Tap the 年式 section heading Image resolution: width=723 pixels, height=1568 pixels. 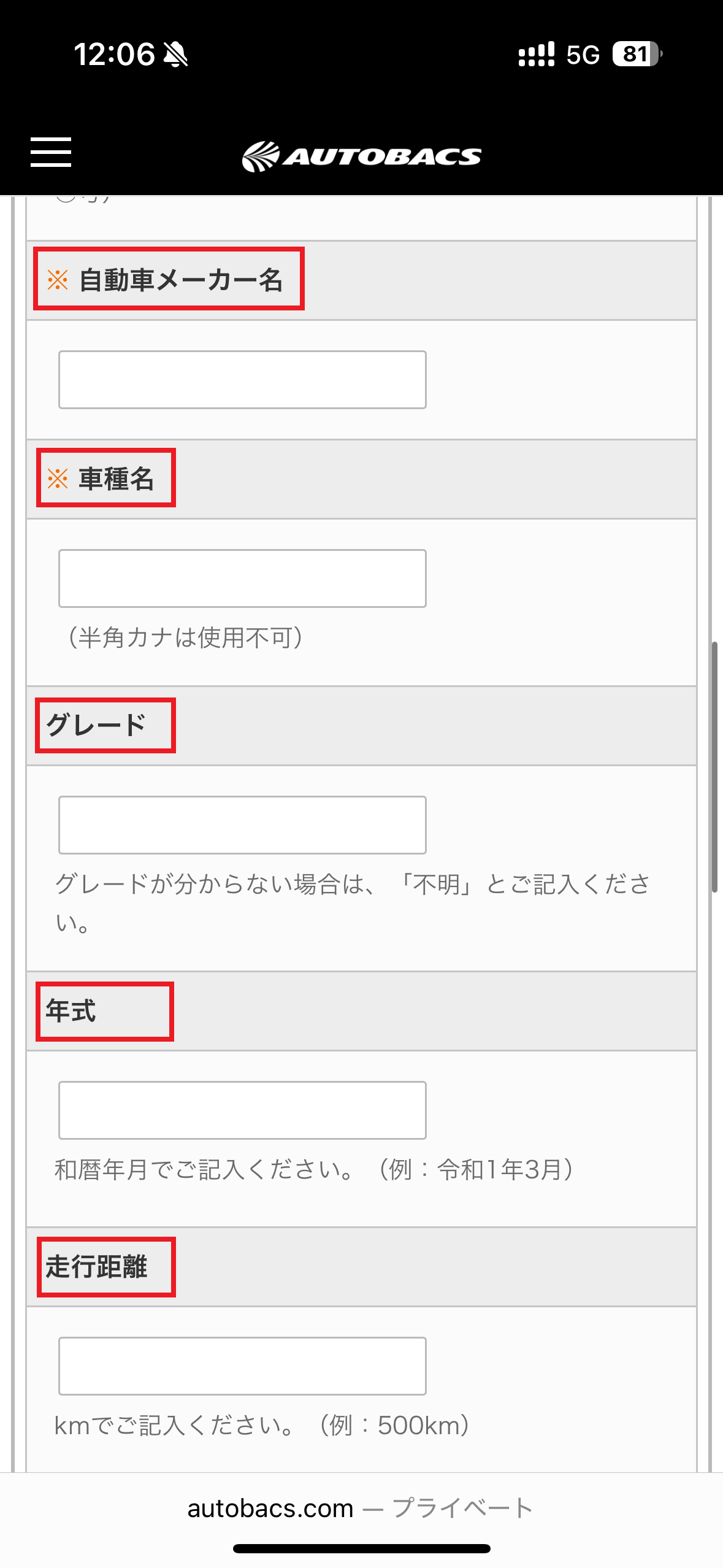[x=71, y=1011]
